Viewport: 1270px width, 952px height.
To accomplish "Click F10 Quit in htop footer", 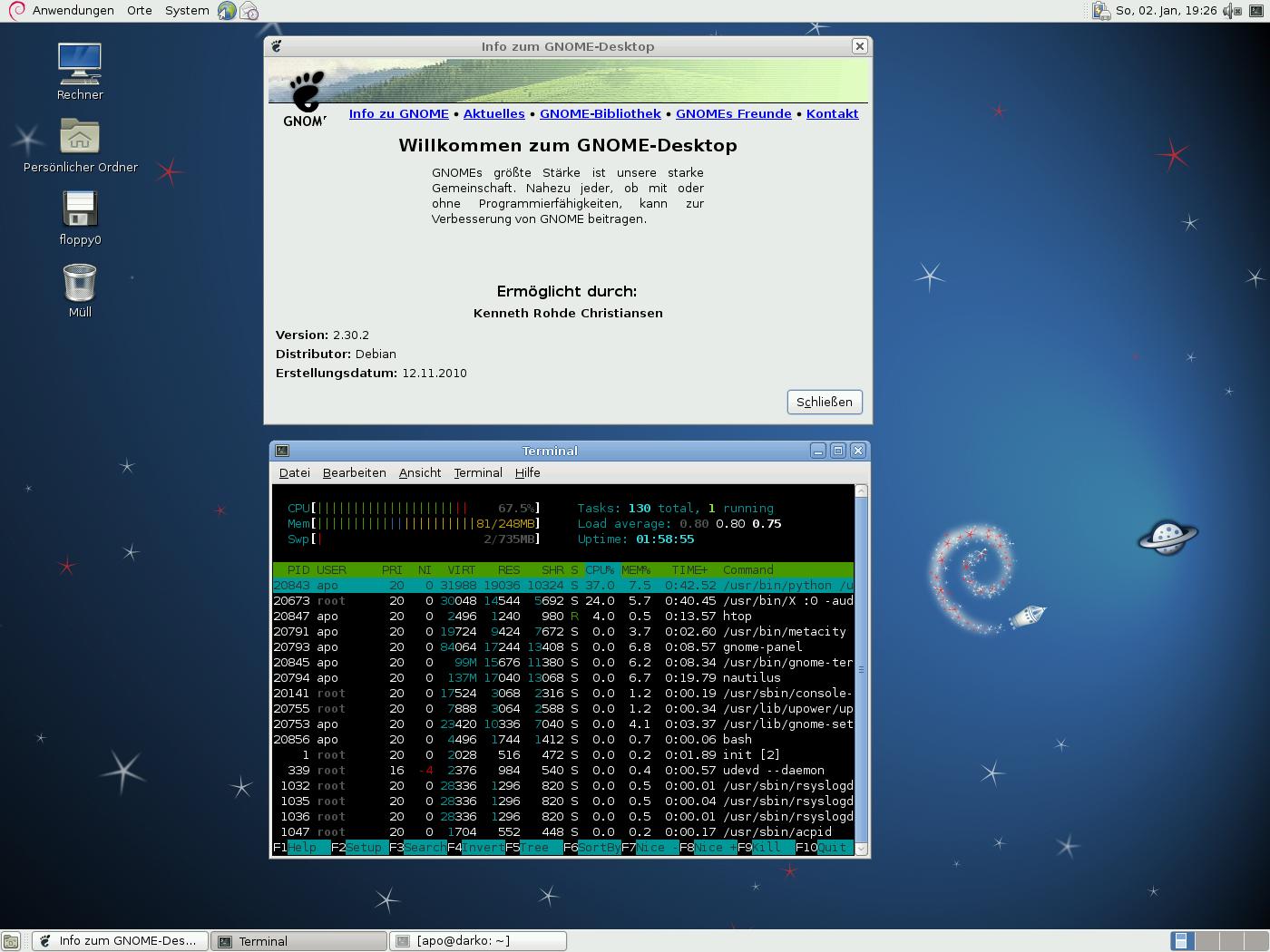I will tap(825, 848).
